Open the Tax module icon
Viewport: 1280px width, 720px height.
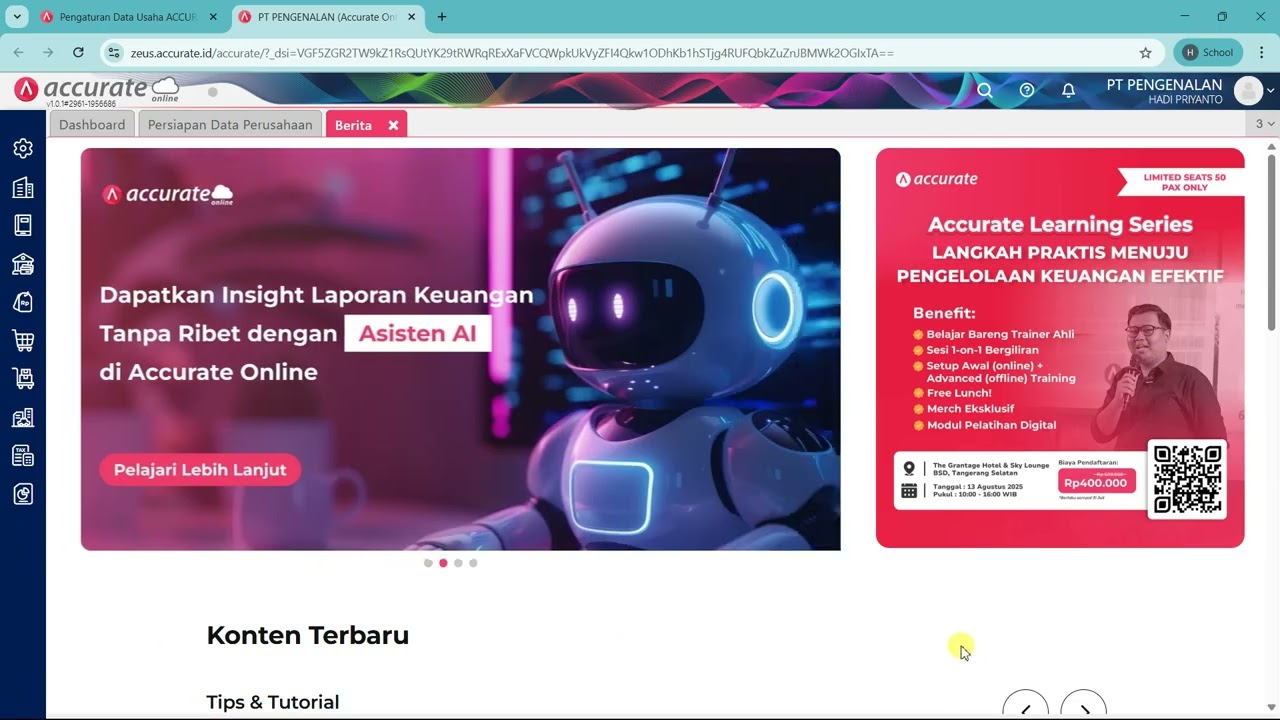pyautogui.click(x=23, y=456)
